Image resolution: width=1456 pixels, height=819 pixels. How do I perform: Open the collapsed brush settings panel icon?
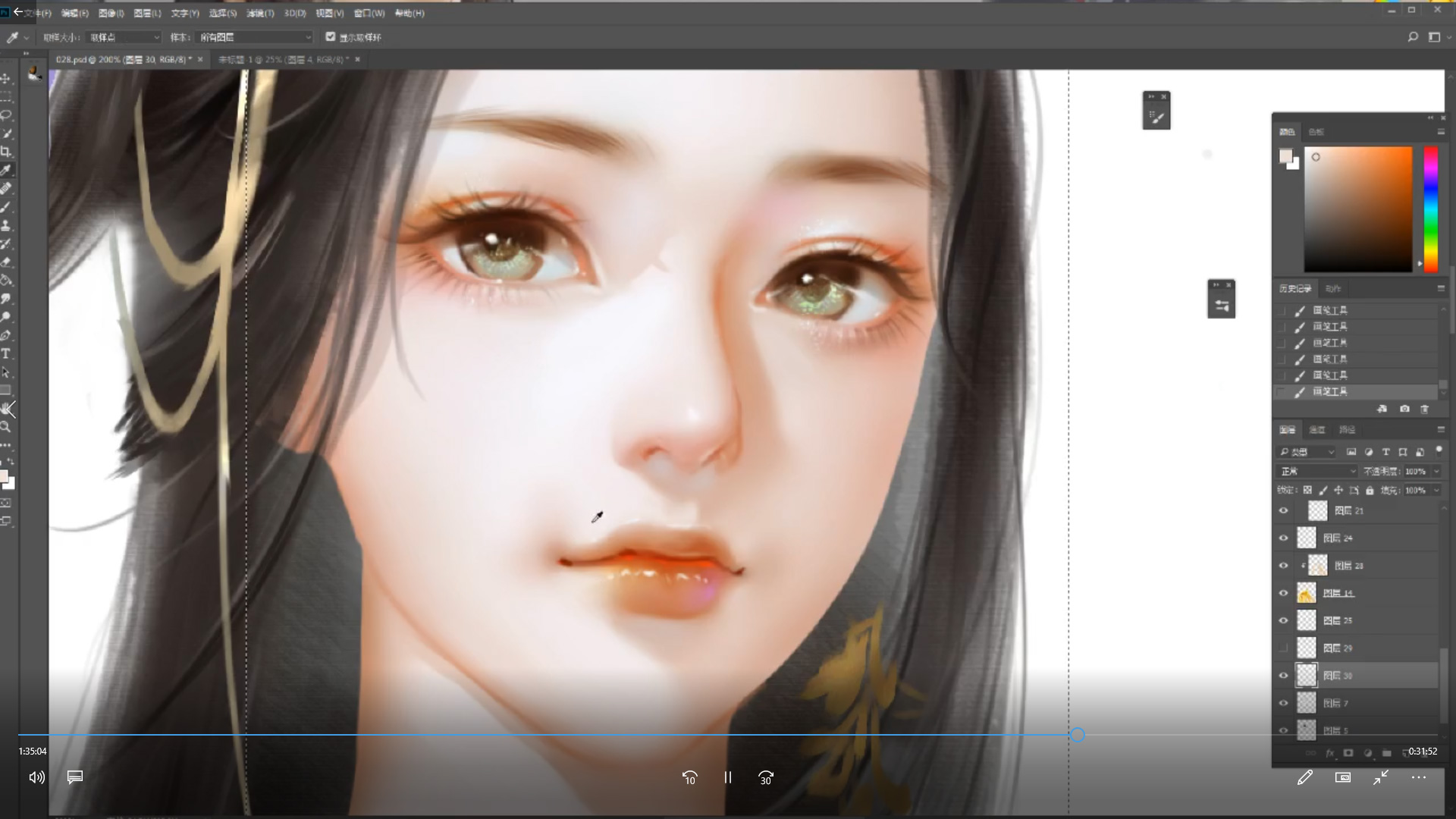click(x=1221, y=306)
